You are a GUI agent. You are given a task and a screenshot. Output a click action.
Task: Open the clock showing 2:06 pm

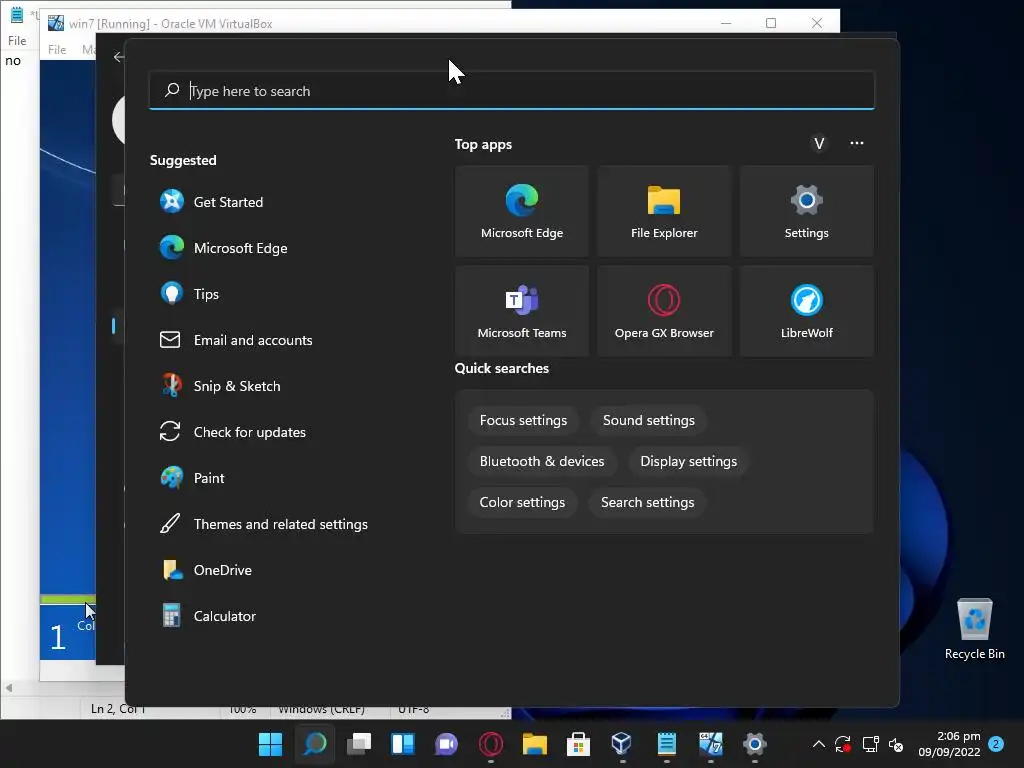(950, 744)
